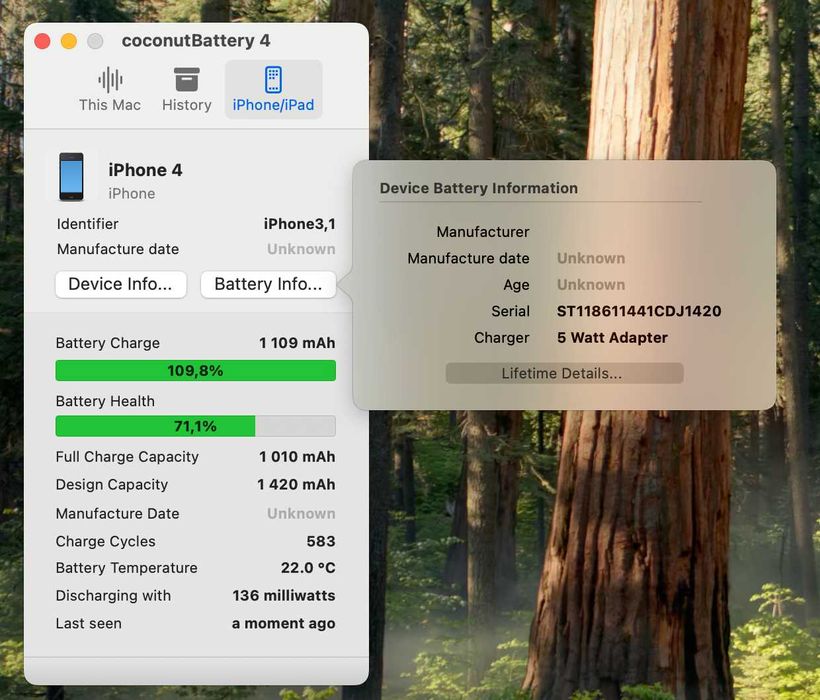Switch to the iPhone/iPad tab label
The width and height of the screenshot is (820, 700).
pos(274,105)
